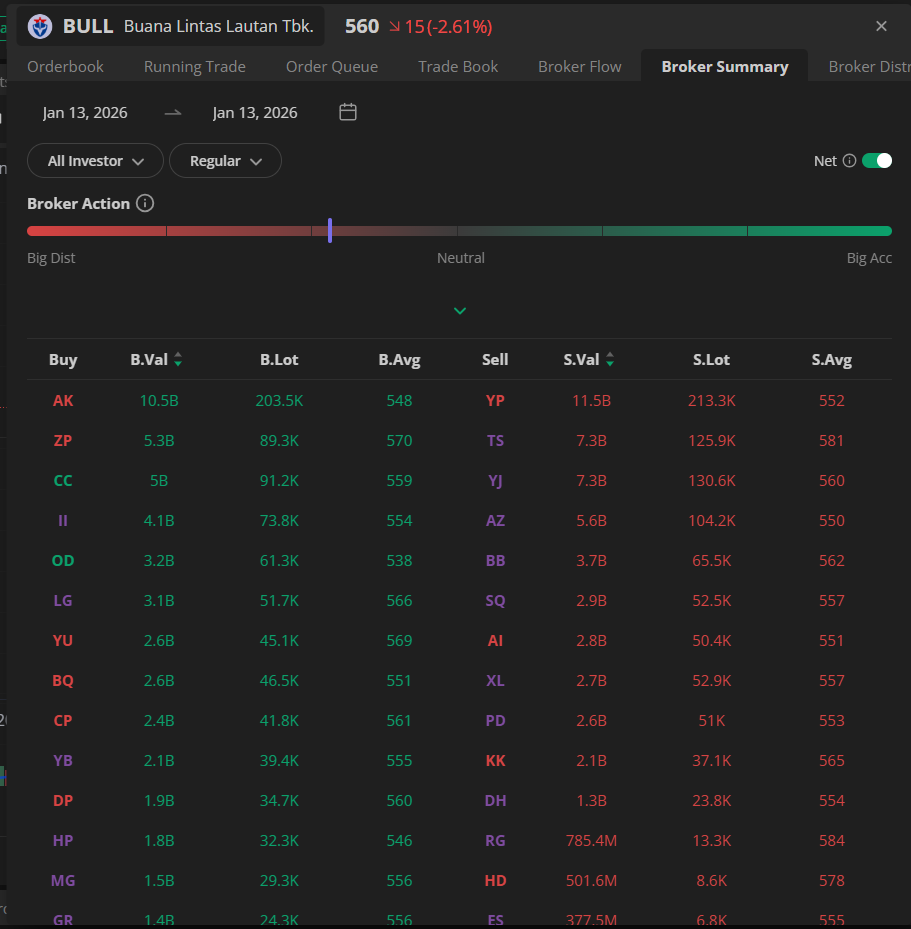Click the end date field
This screenshot has height=929, width=911.
coord(255,113)
